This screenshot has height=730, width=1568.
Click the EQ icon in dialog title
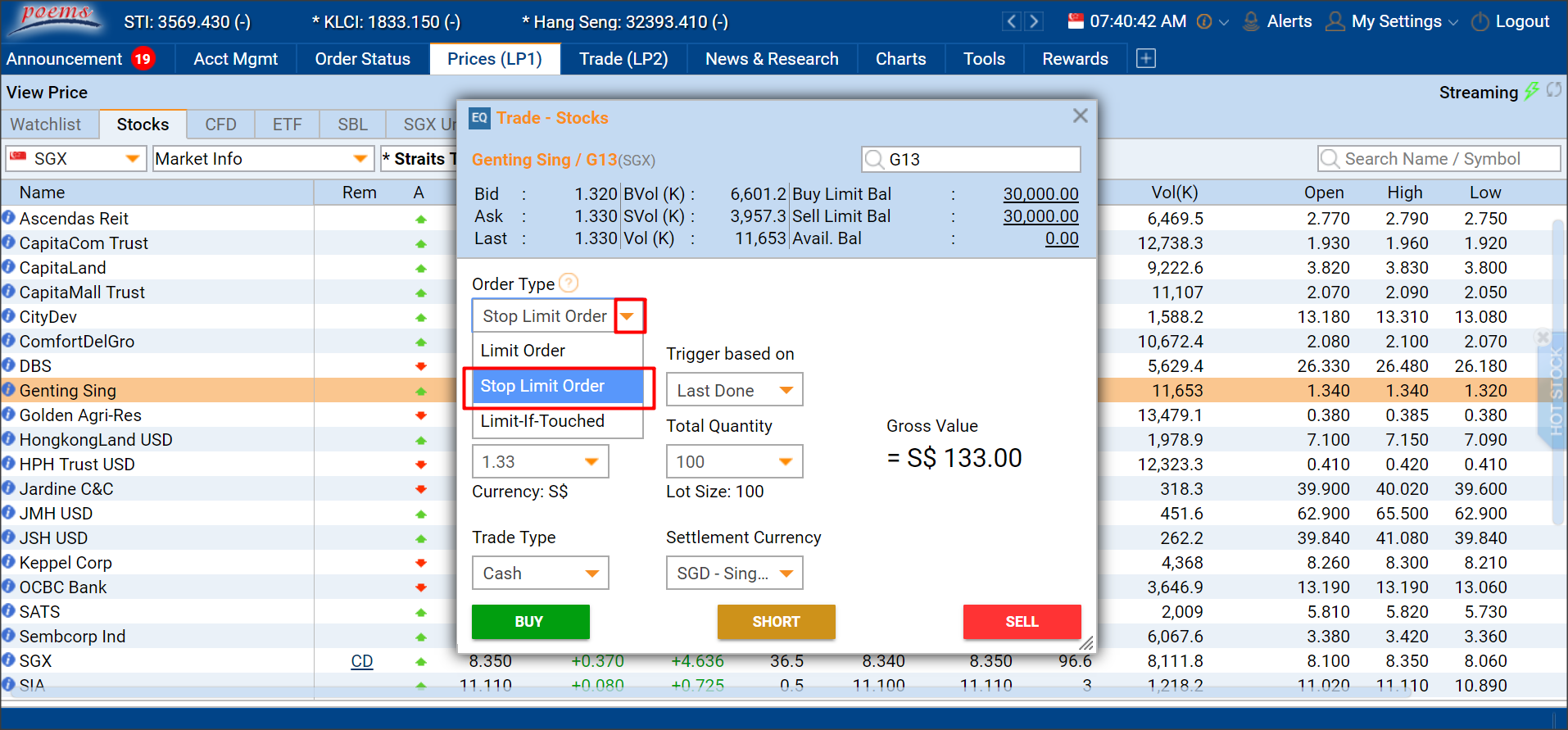[479, 118]
